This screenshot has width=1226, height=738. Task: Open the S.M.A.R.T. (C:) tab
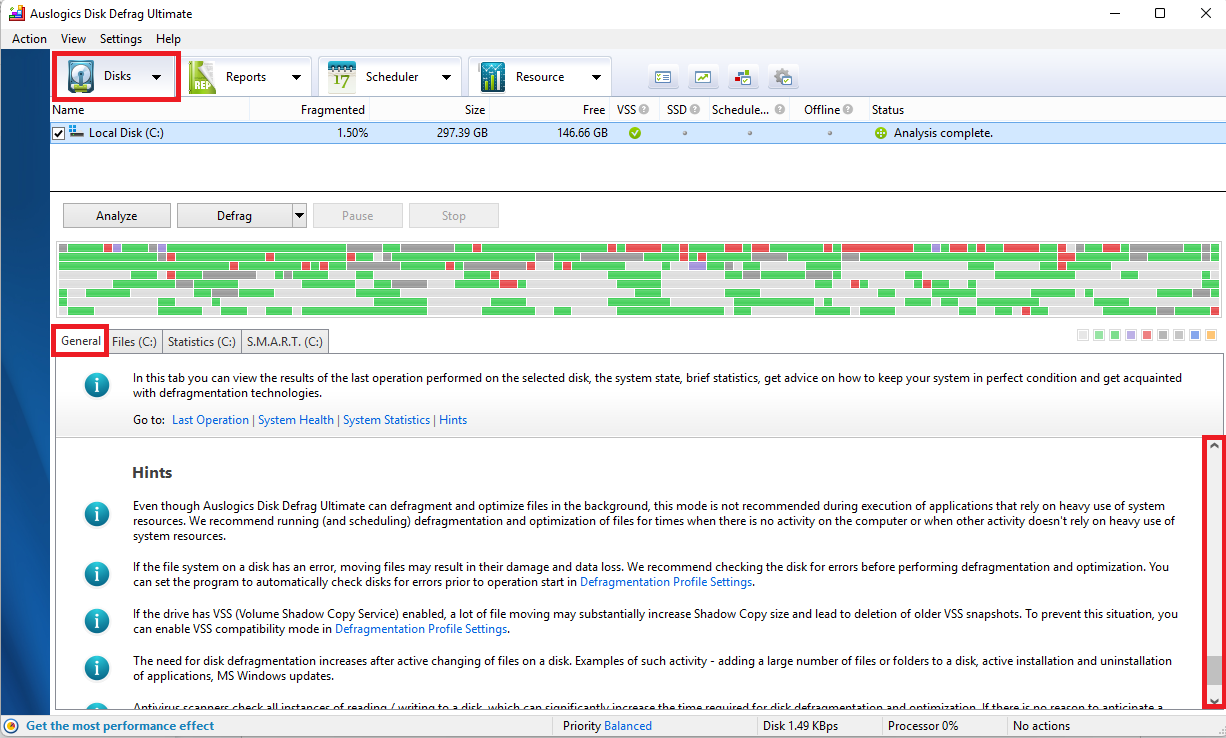[x=284, y=342]
